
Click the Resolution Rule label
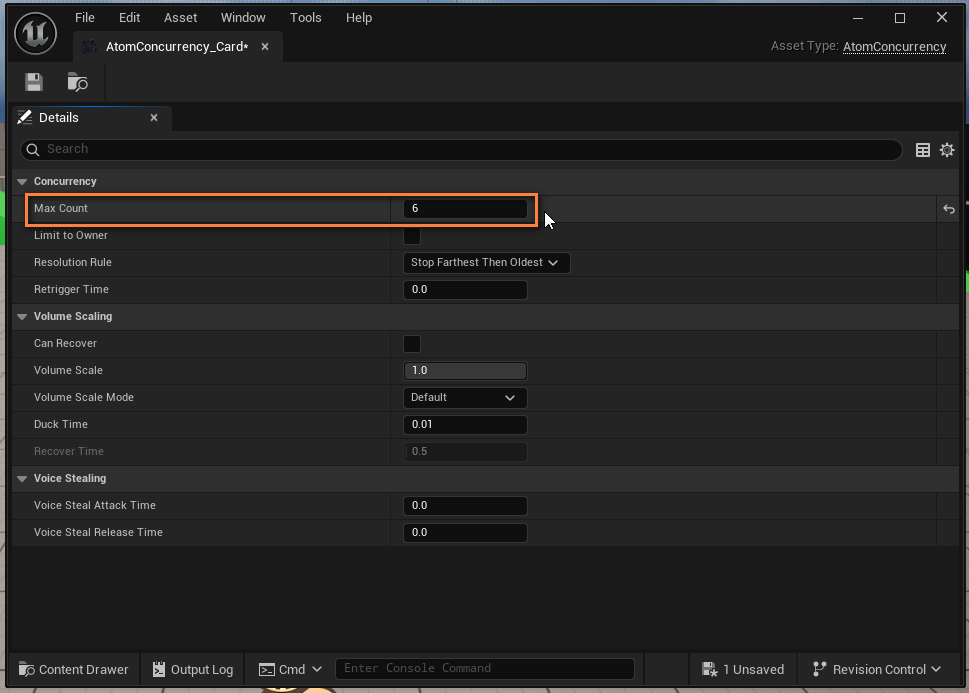point(73,262)
